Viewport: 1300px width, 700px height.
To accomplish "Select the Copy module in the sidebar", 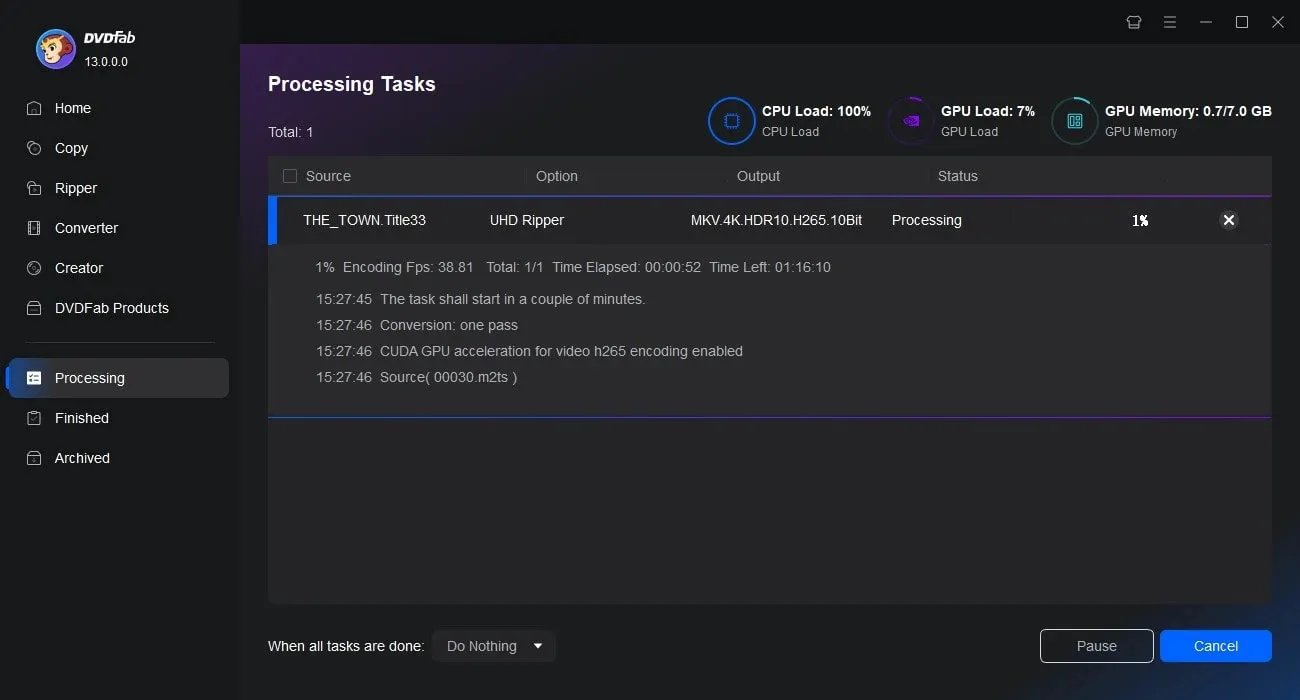I will 70,148.
